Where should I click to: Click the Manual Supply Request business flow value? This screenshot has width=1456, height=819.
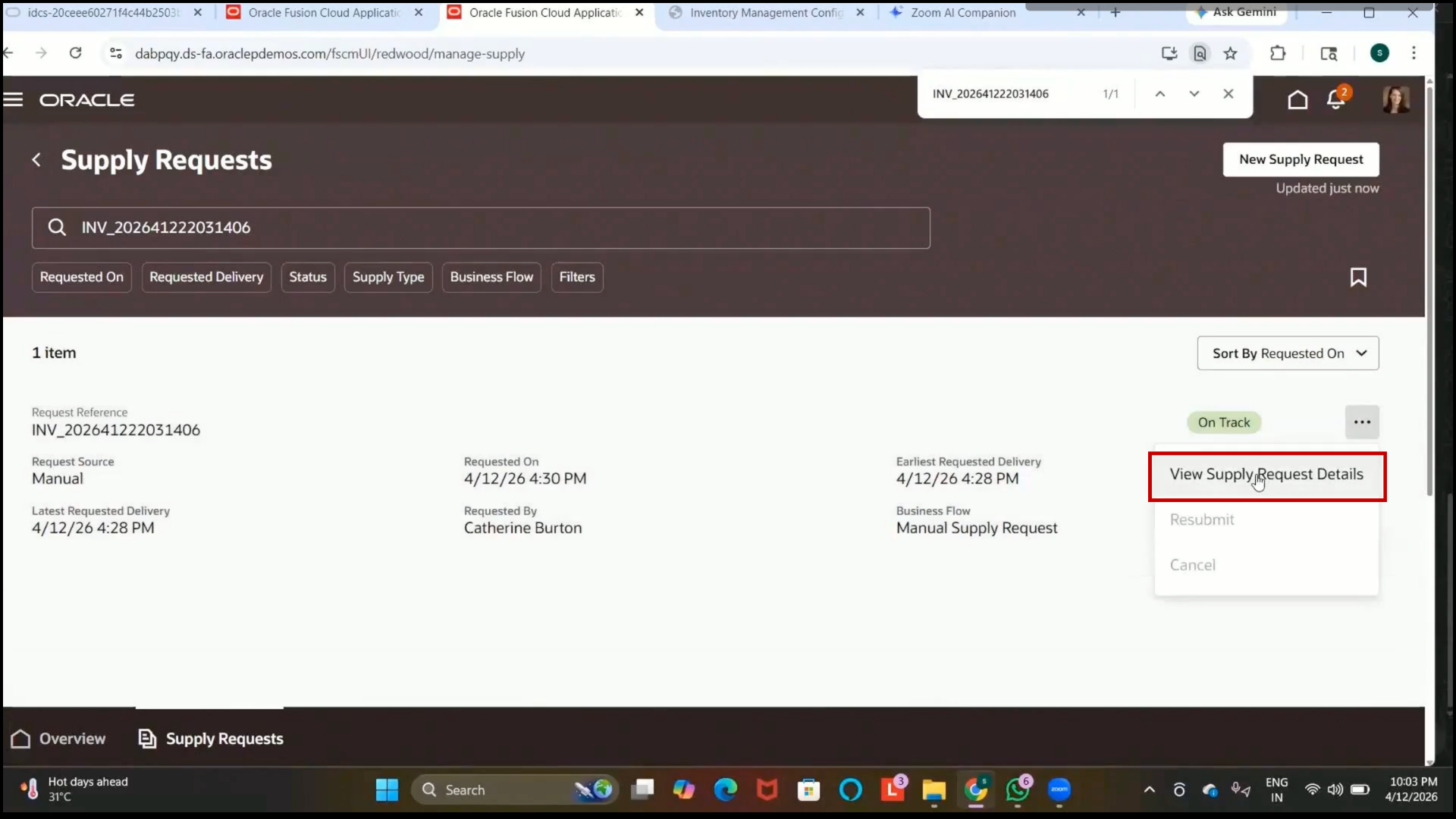[977, 529]
